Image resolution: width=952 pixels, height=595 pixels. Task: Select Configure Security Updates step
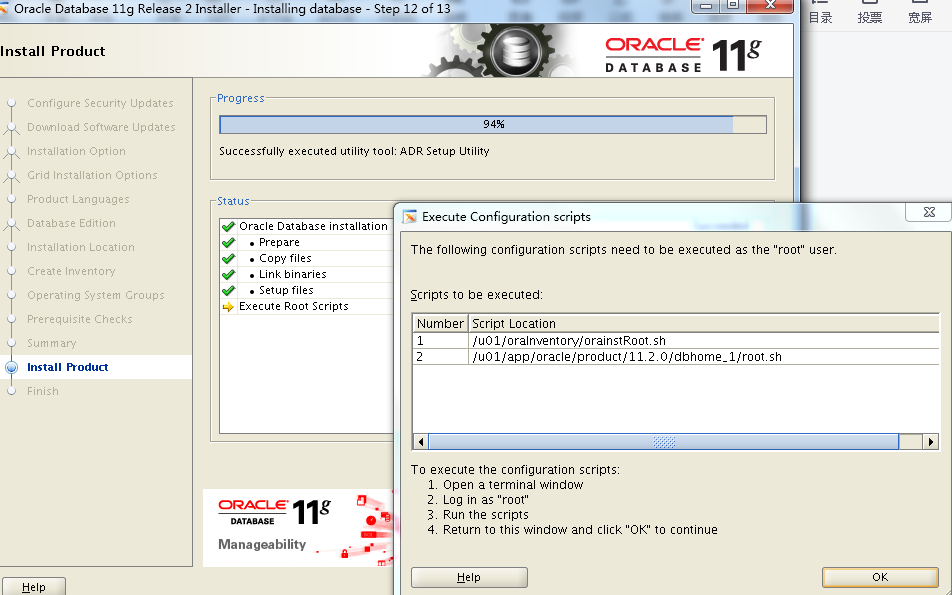100,103
